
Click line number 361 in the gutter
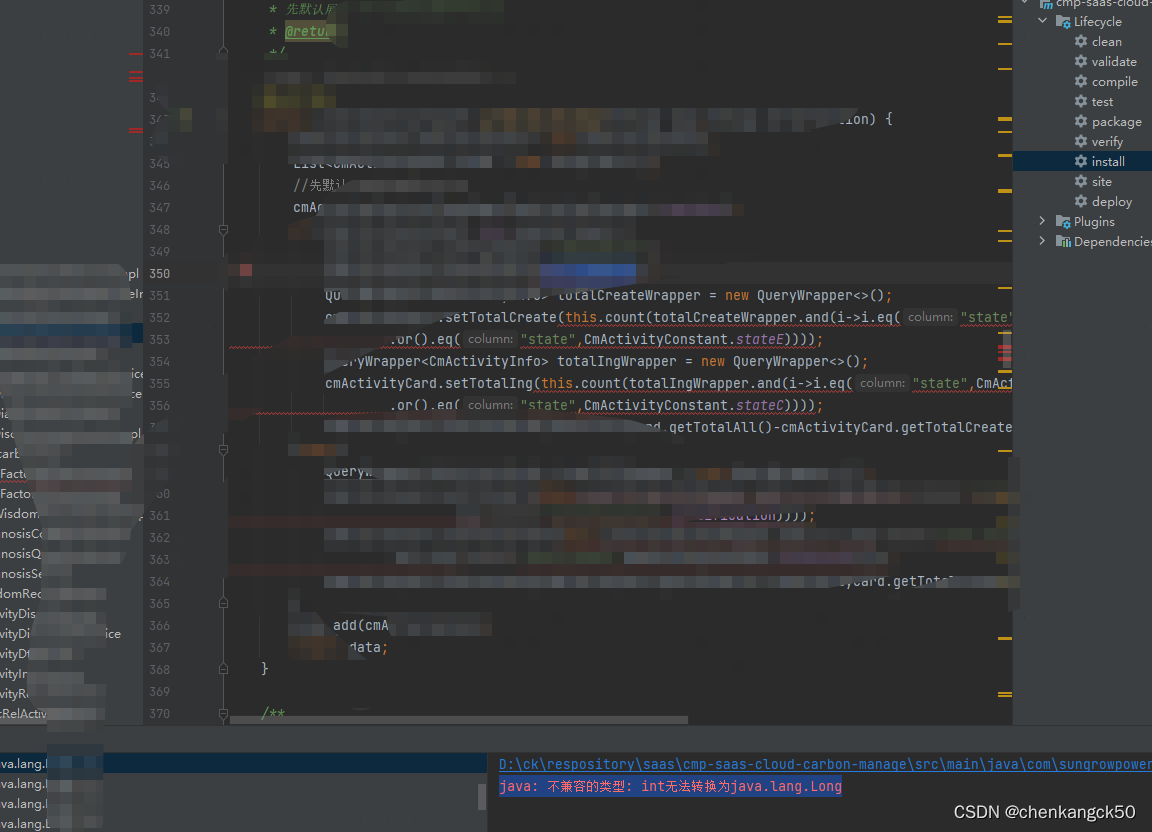pos(159,515)
